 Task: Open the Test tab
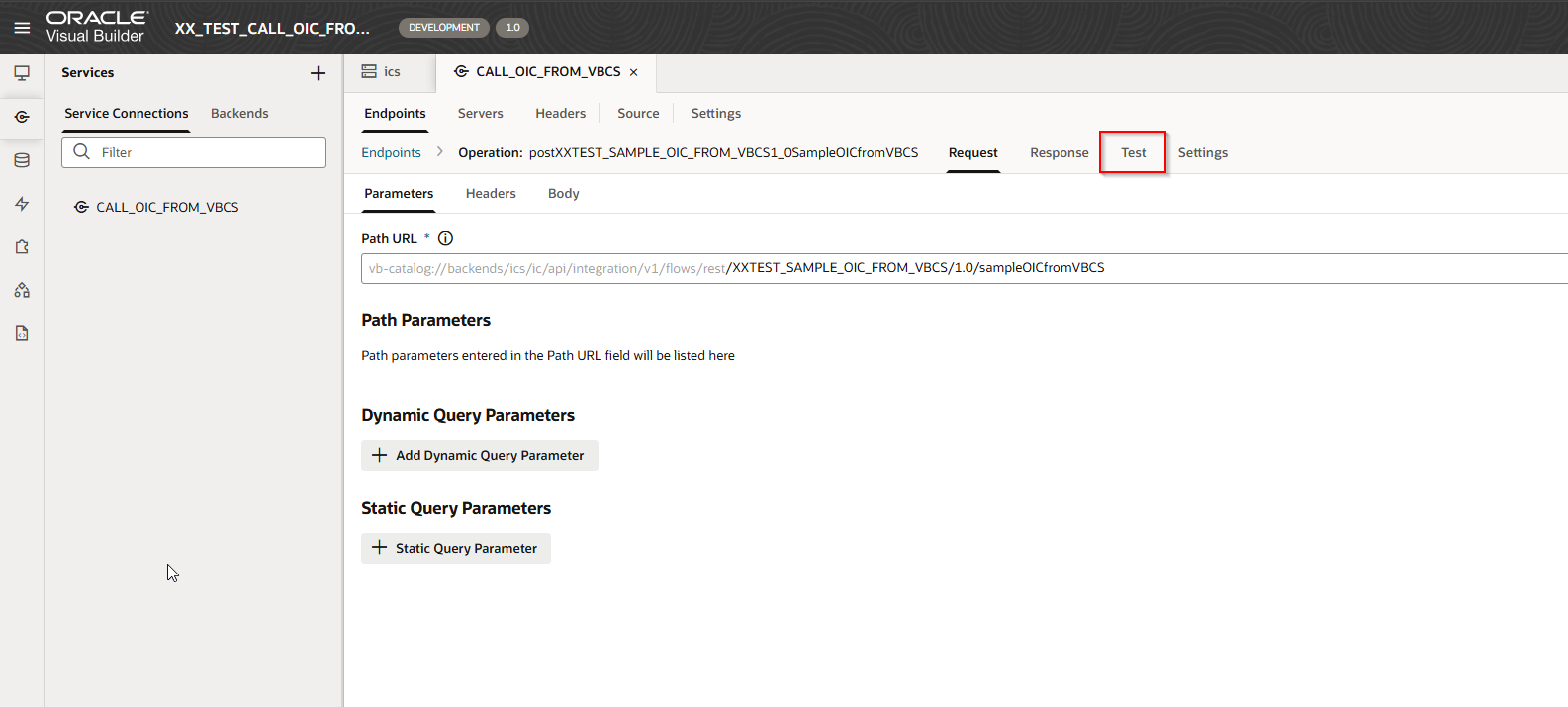1133,153
